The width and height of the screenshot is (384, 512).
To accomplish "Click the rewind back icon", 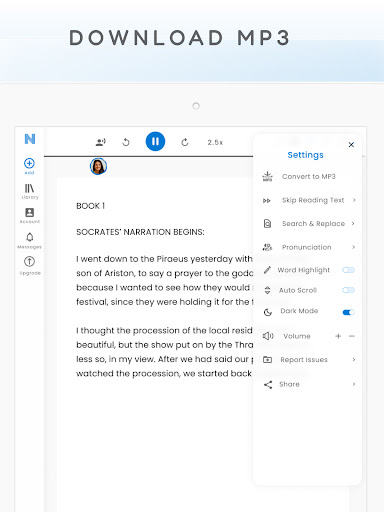I will 126,142.
